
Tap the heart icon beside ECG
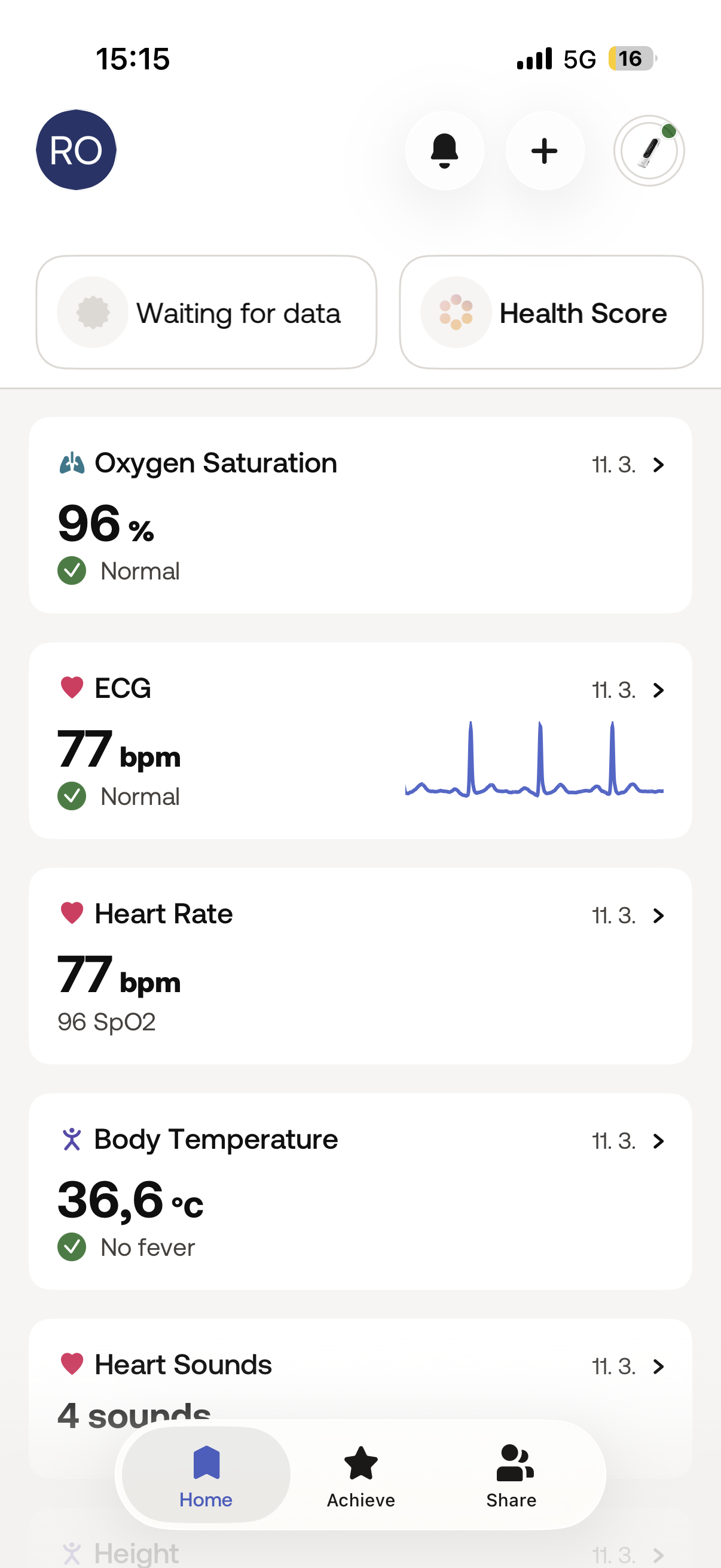[72, 688]
